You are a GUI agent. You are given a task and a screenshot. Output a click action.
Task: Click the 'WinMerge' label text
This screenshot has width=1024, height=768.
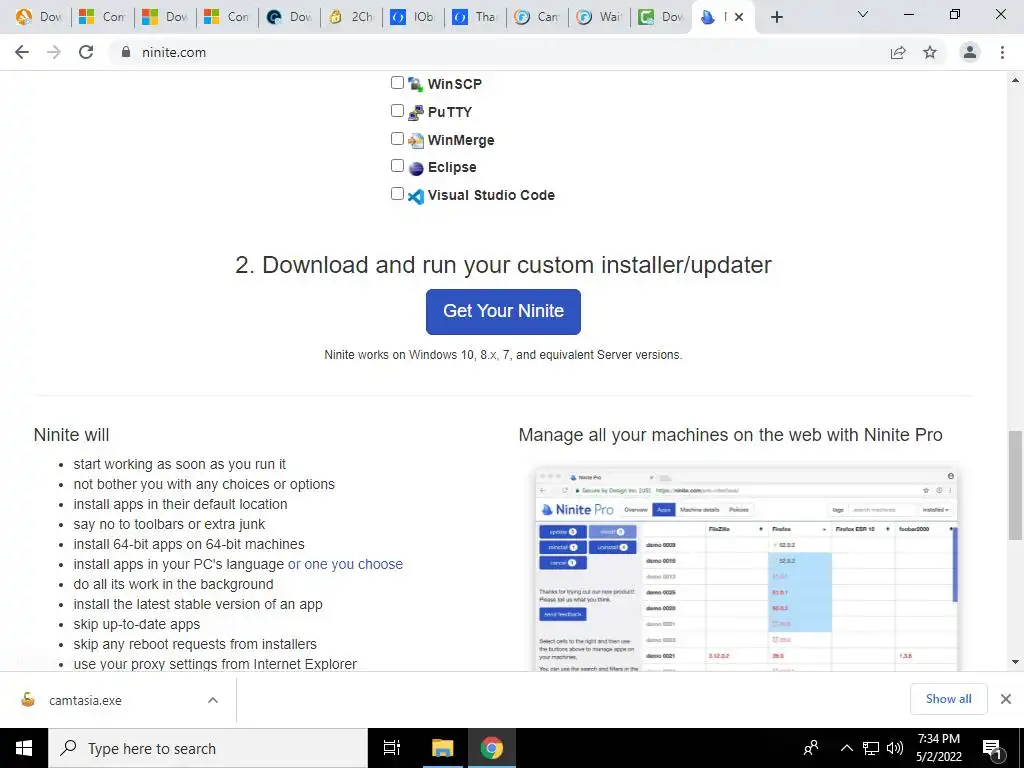pos(461,140)
